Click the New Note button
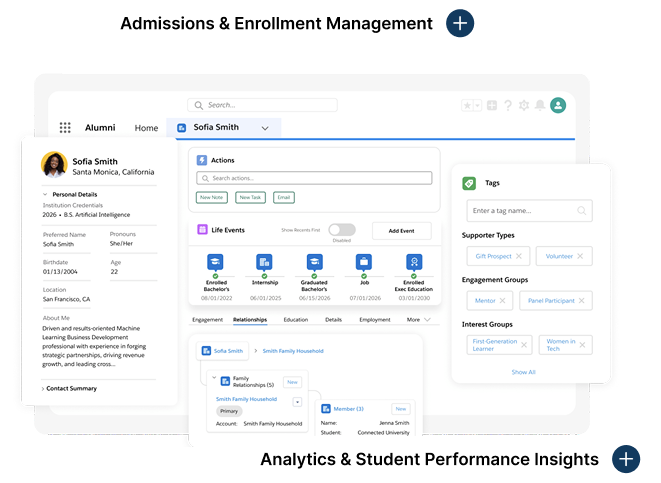This screenshot has height=483, width=661. [x=212, y=197]
